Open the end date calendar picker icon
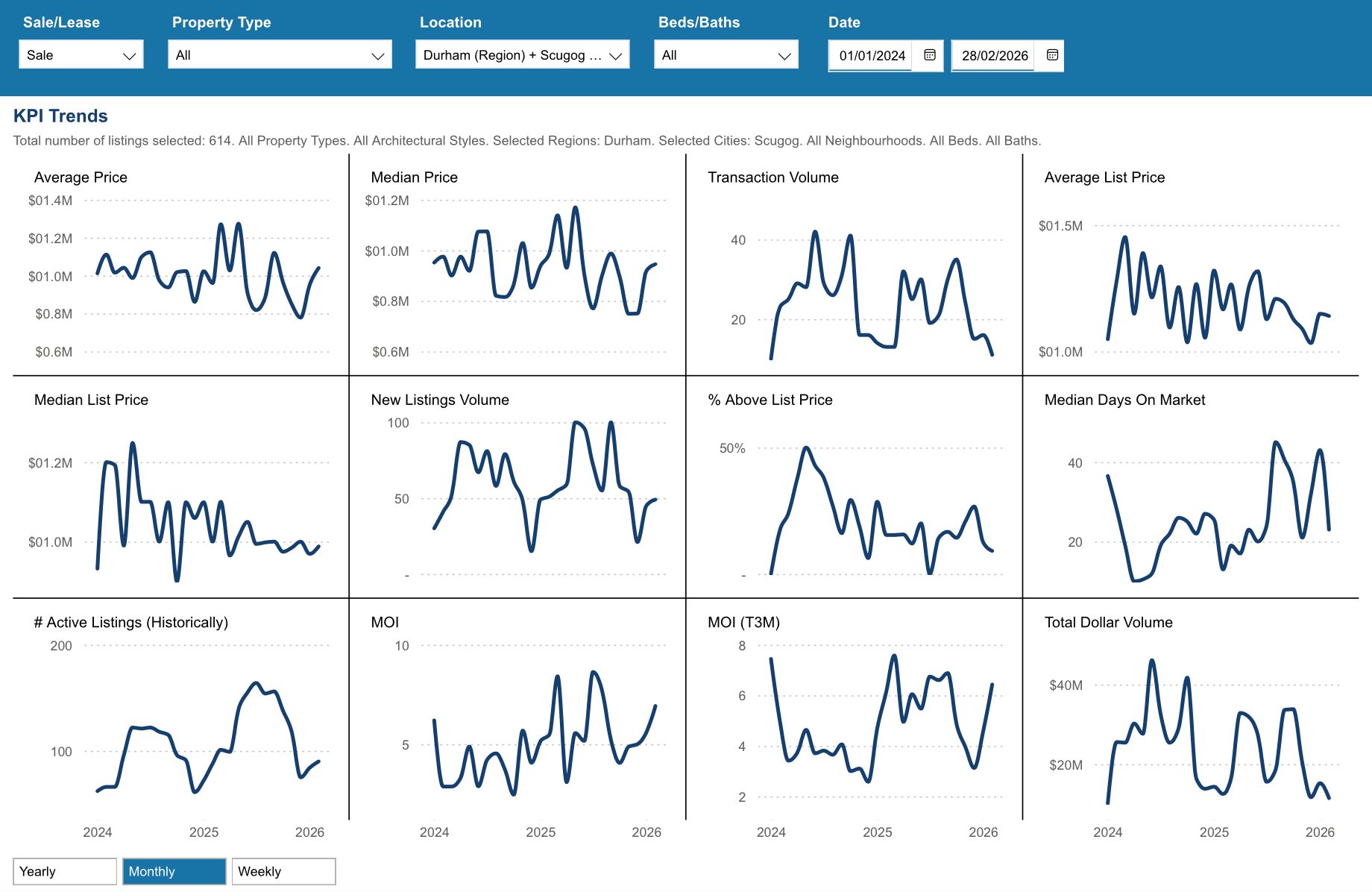The image size is (1372, 892). tap(1052, 55)
